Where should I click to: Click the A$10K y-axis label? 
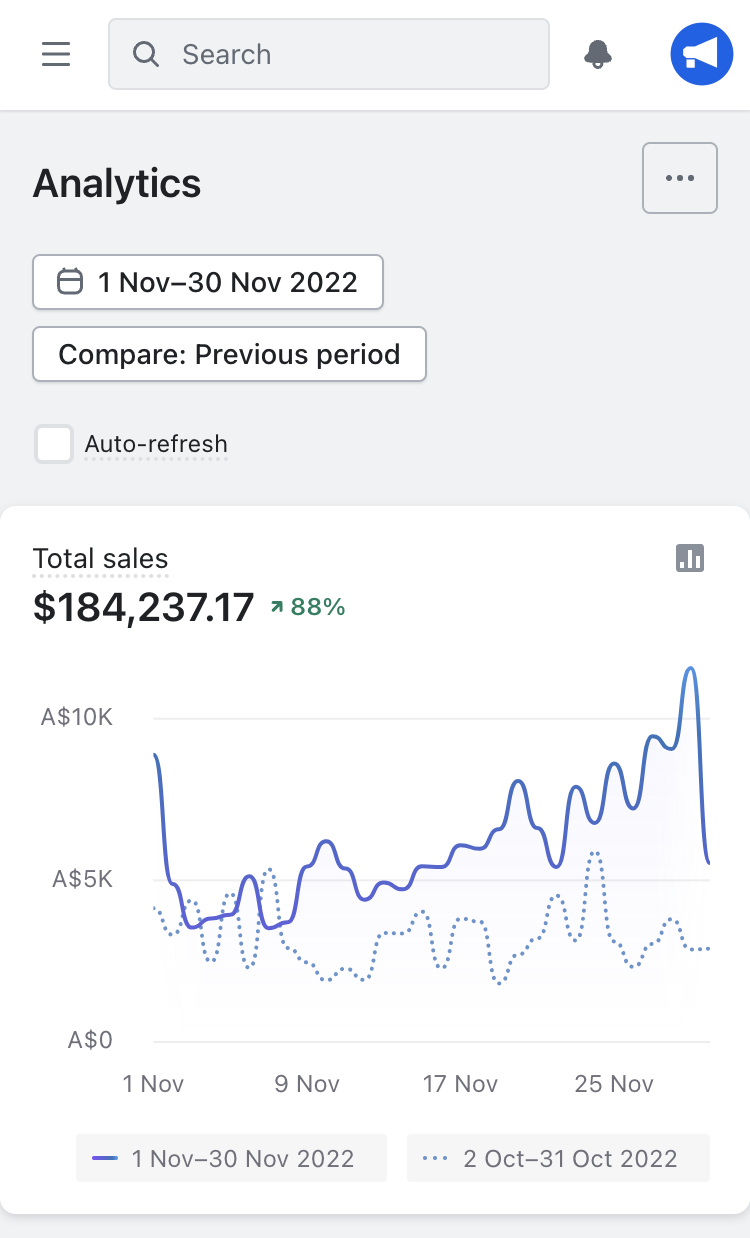76,717
